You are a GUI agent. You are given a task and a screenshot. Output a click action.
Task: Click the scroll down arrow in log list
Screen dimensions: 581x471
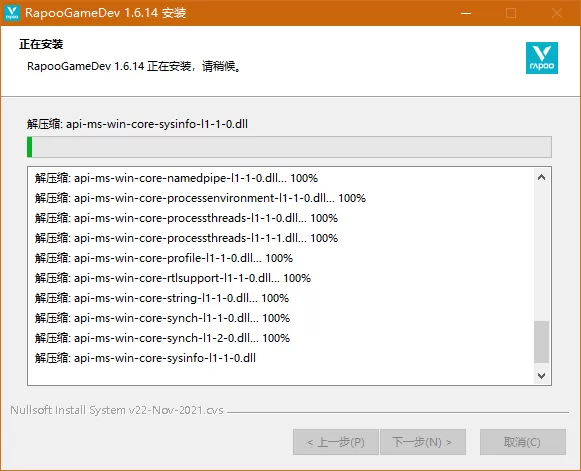541,376
